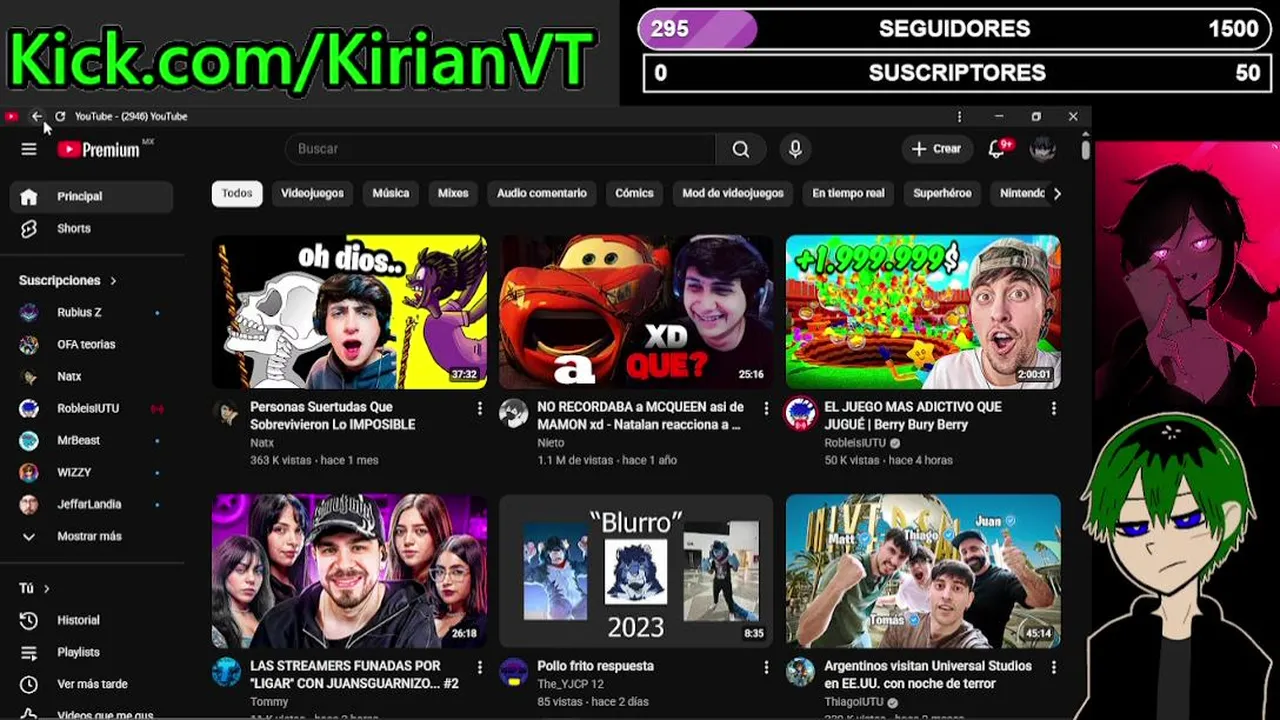Play the +1.999.999$ Berry thumbnail
1280x720 pixels.
(x=923, y=312)
